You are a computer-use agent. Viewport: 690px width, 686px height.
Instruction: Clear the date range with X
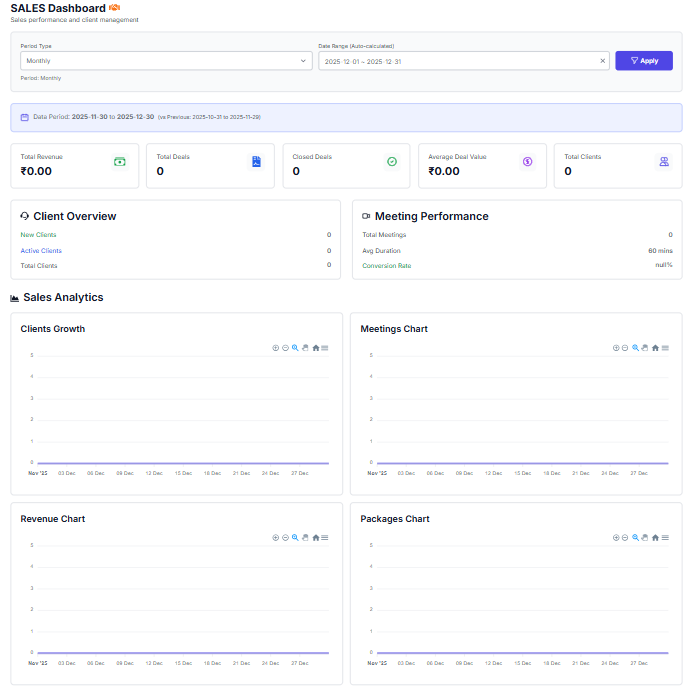click(x=602, y=61)
